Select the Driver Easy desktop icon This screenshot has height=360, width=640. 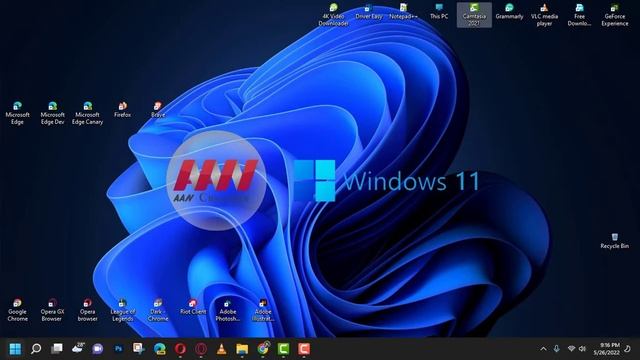click(x=368, y=12)
